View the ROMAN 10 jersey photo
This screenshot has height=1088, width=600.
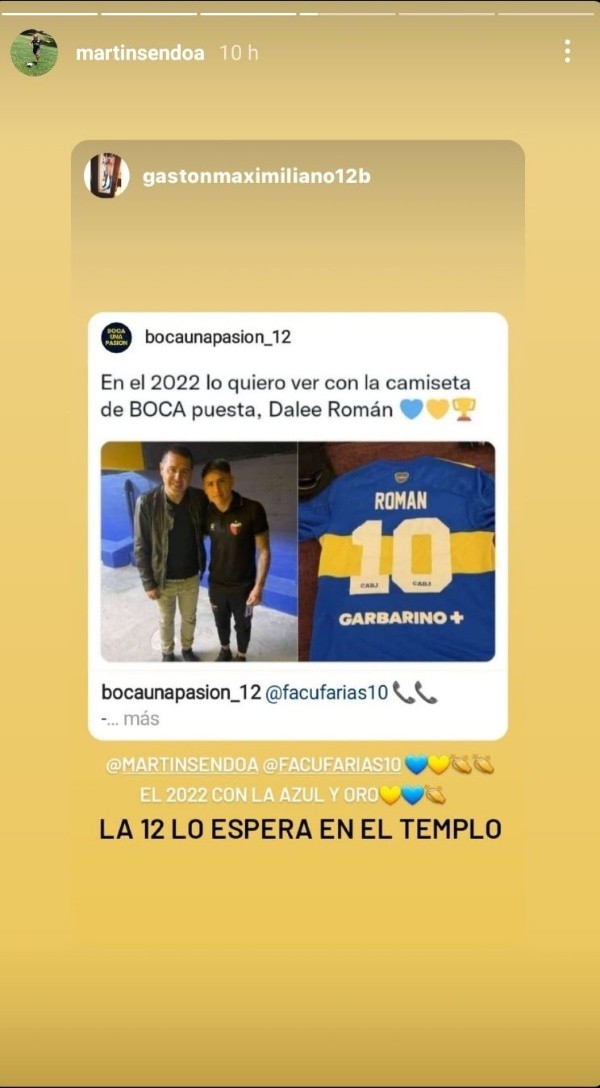[397, 552]
